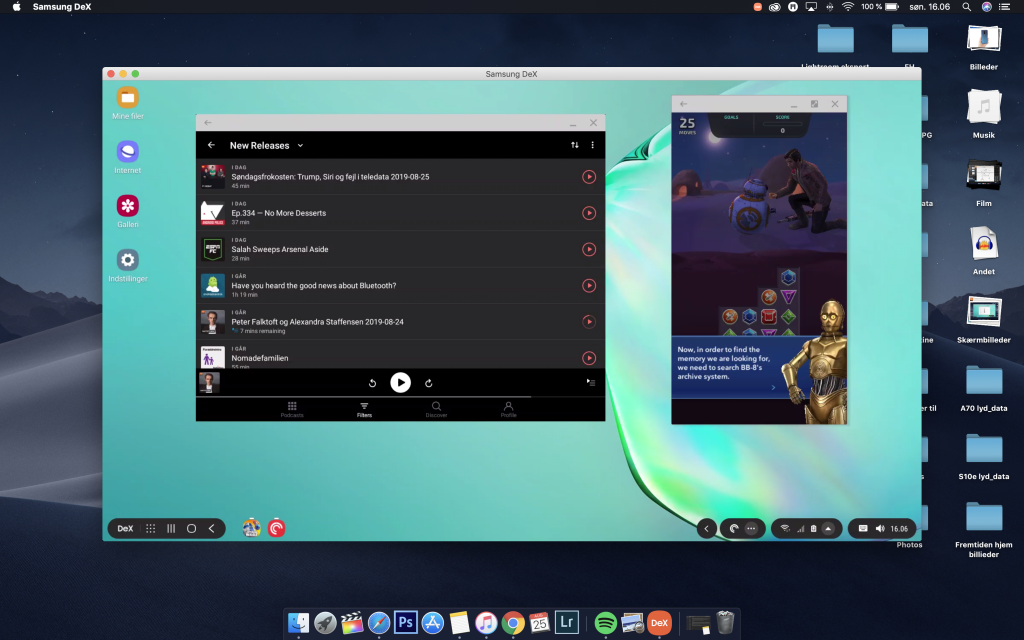Click Pocket Casts window title back arrow
The image size is (1024, 640).
[x=208, y=123]
